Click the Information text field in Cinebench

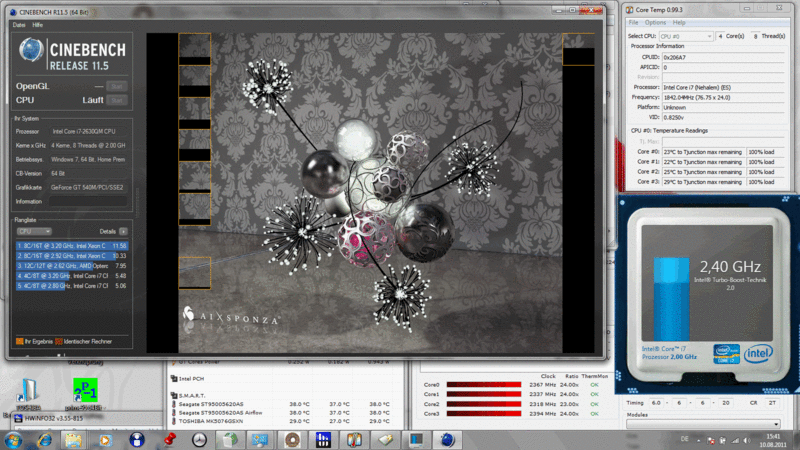click(88, 202)
